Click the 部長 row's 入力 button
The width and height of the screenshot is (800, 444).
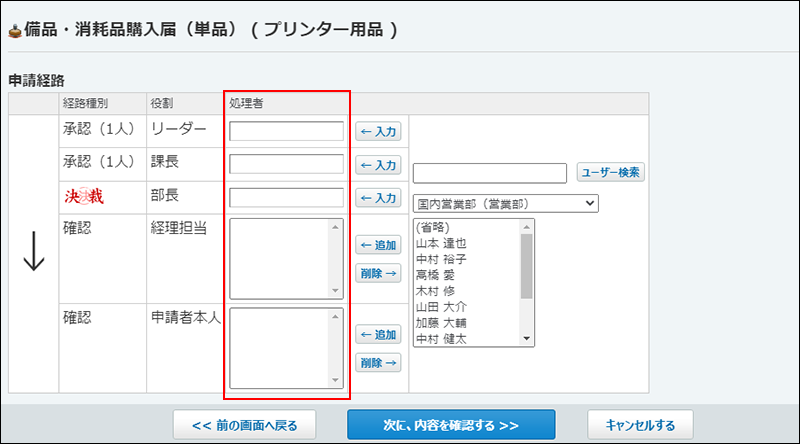[378, 198]
